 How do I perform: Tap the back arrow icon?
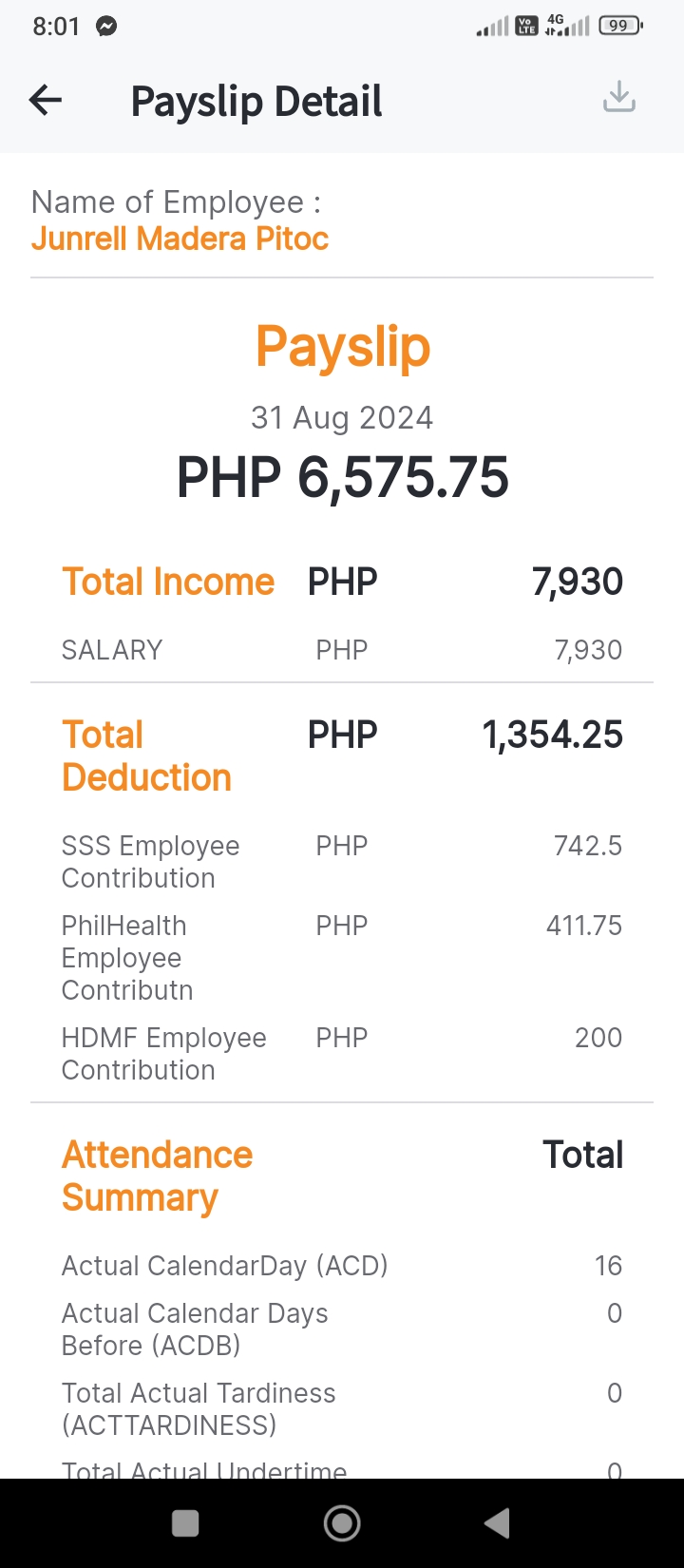(x=46, y=100)
